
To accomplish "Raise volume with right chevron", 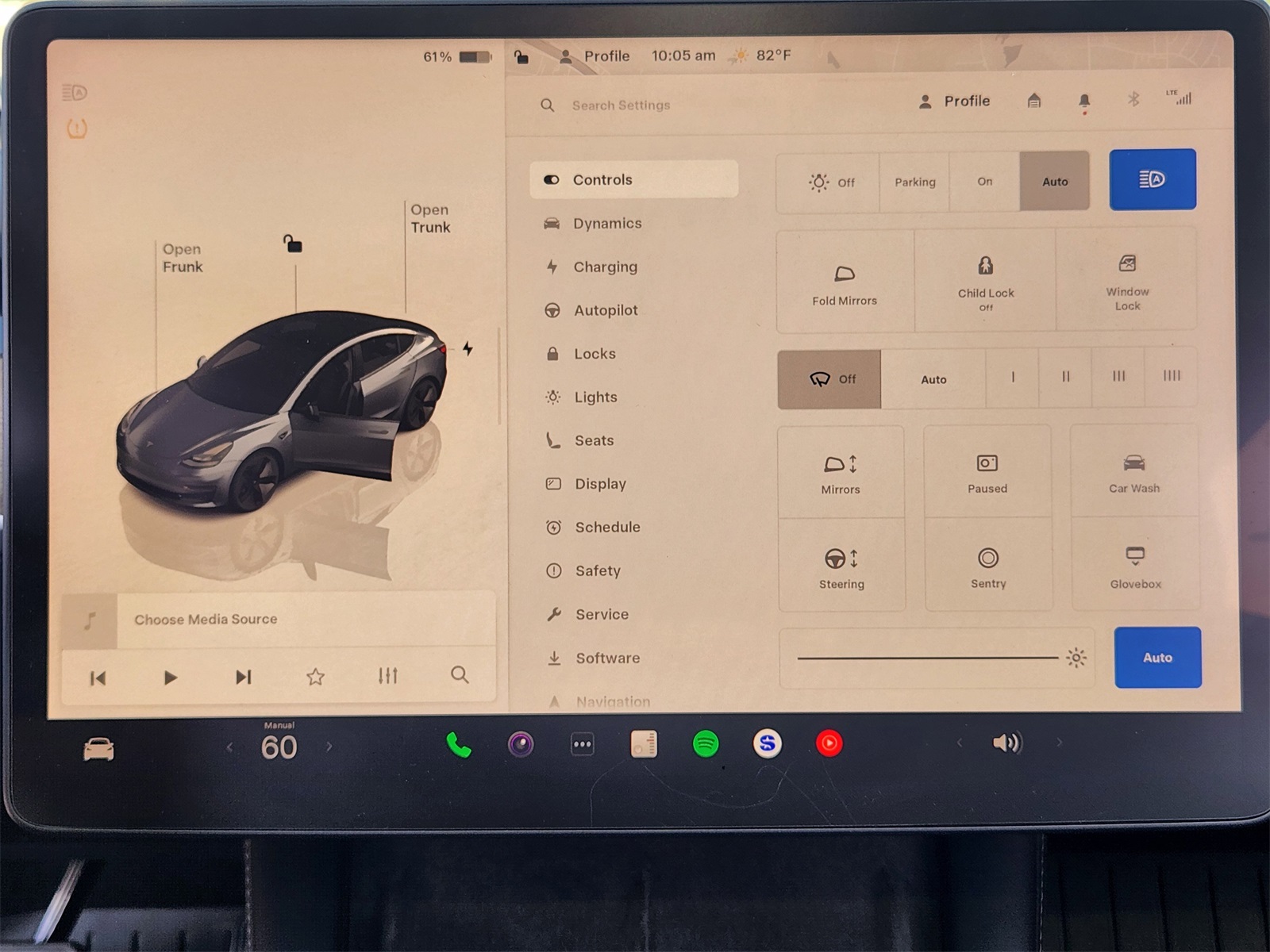I will click(1059, 743).
